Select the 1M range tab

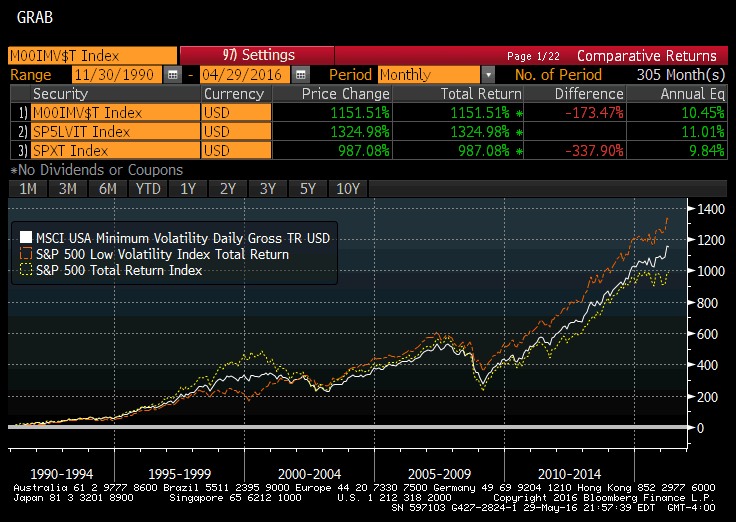coord(28,189)
